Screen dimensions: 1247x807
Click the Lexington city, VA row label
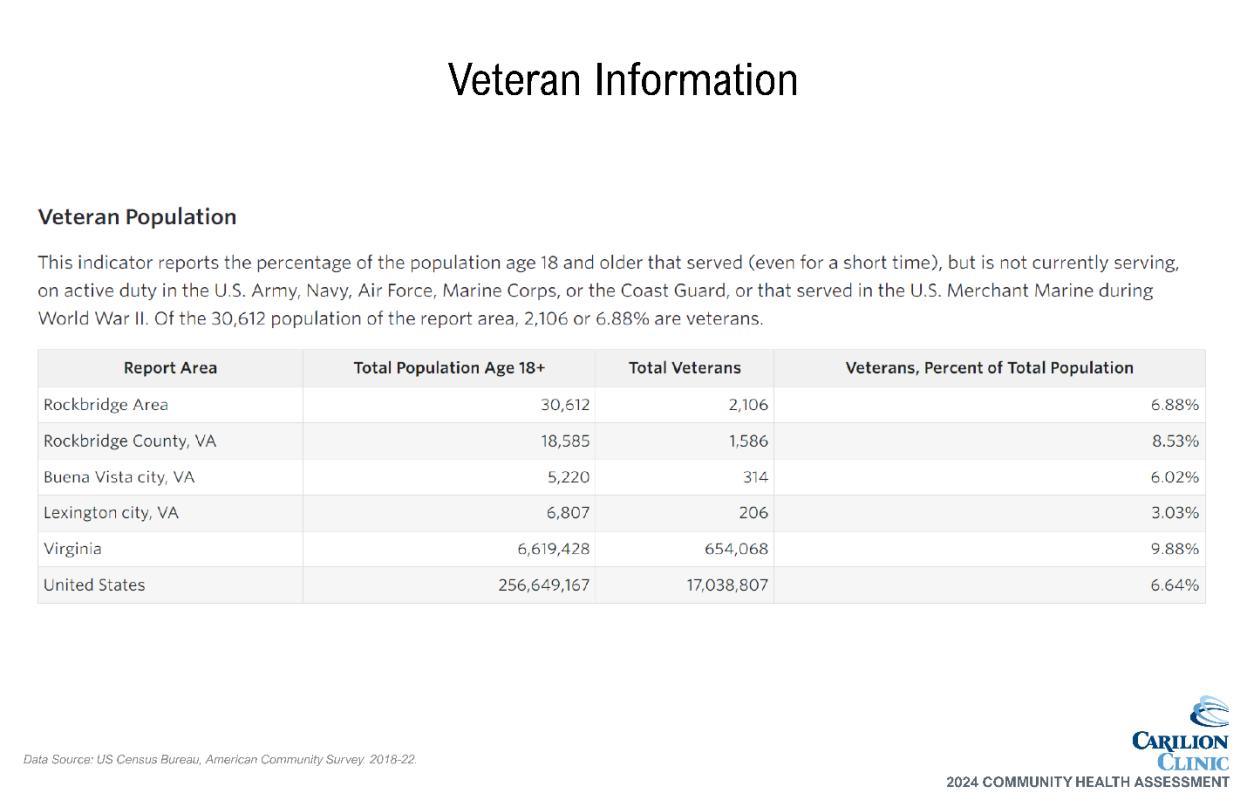pyautogui.click(x=111, y=513)
